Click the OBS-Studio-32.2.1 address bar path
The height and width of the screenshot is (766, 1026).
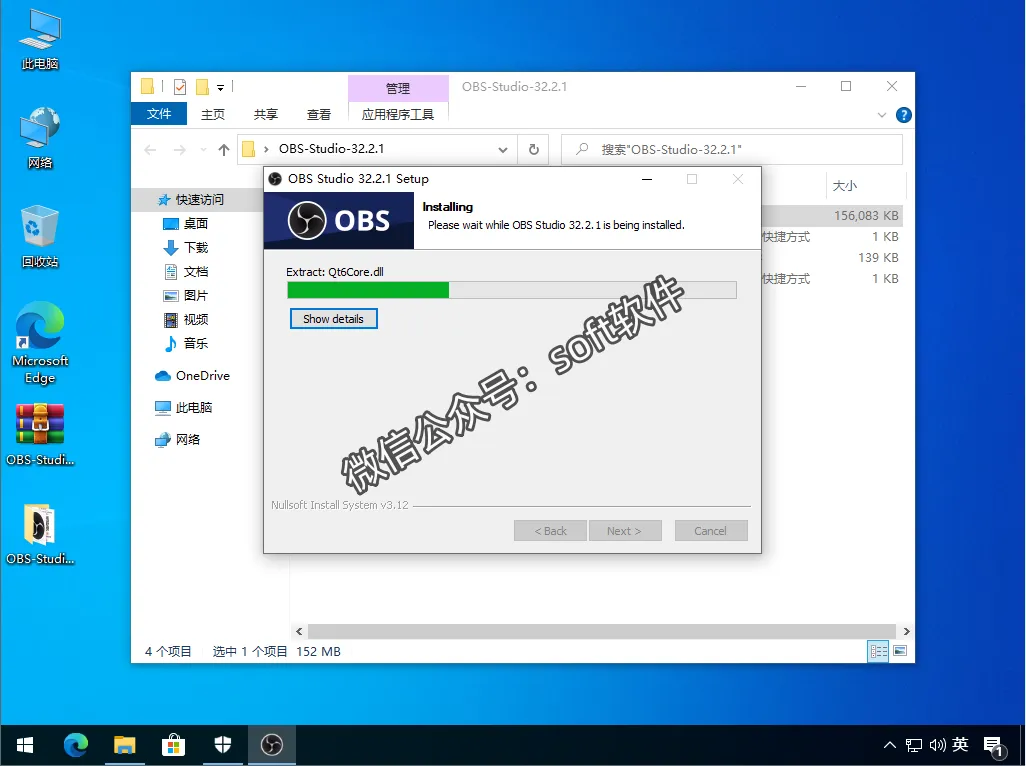(x=331, y=149)
